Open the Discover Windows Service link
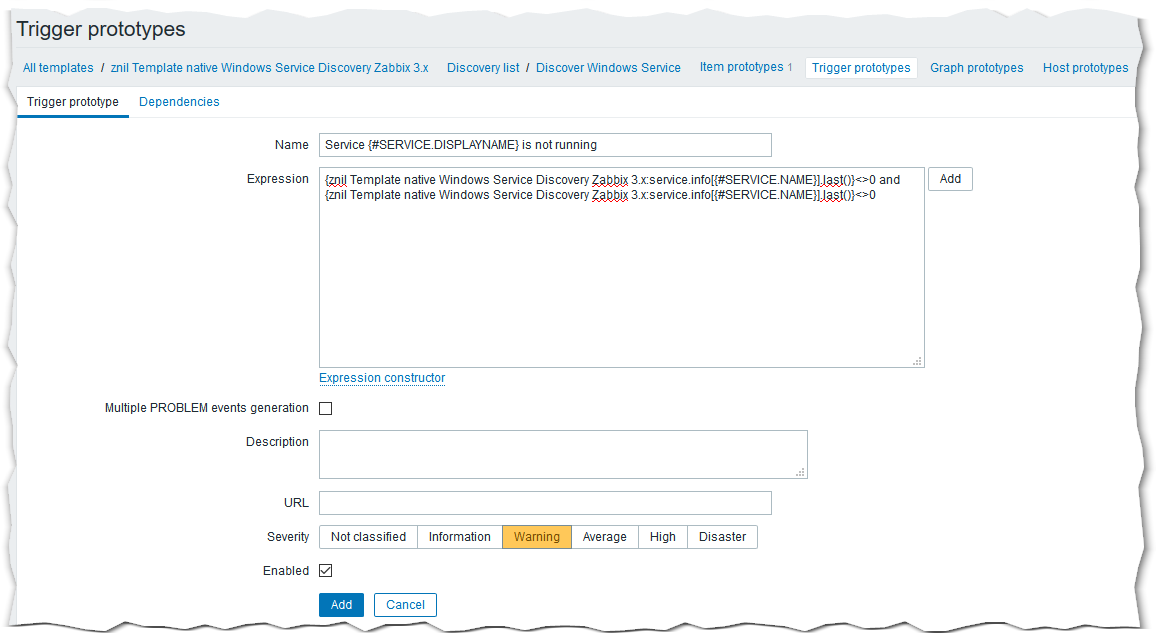This screenshot has height=643, width=1156. click(608, 68)
